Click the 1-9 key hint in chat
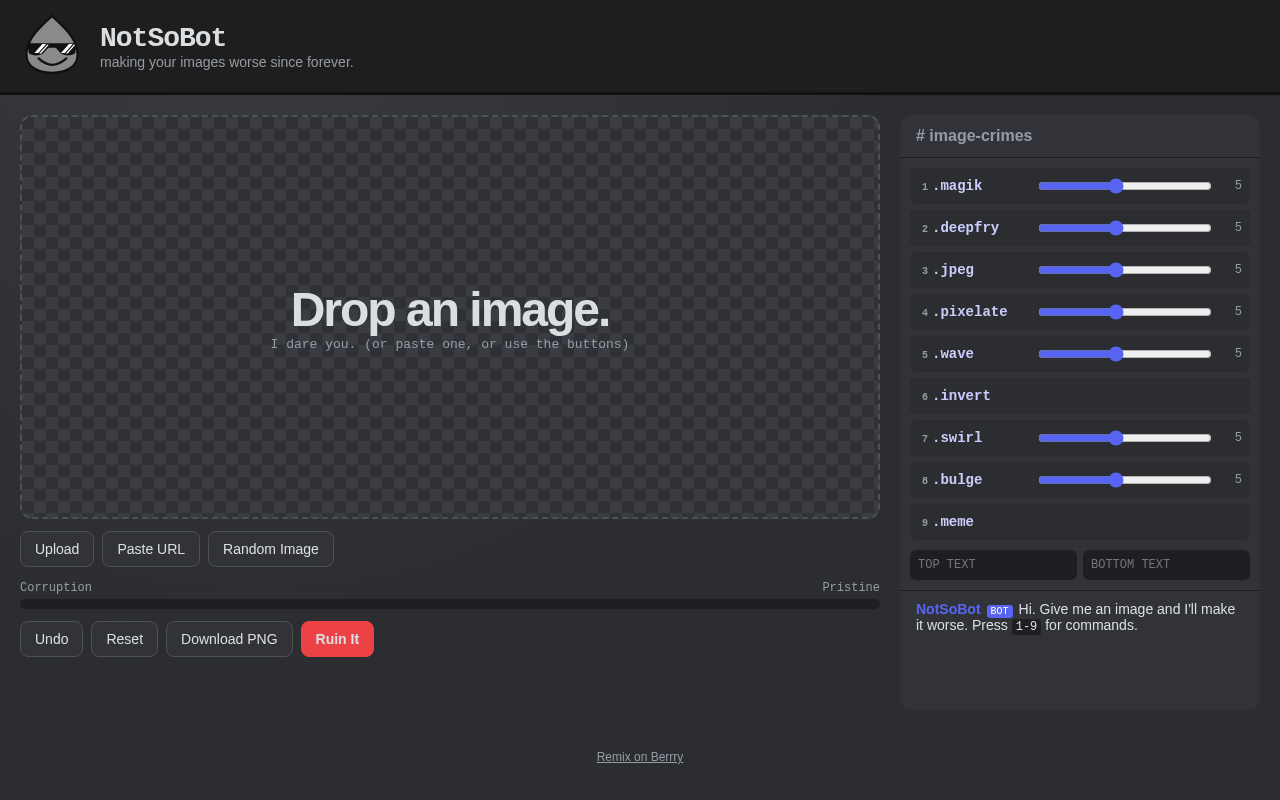This screenshot has width=1280, height=800. click(x=1026, y=626)
